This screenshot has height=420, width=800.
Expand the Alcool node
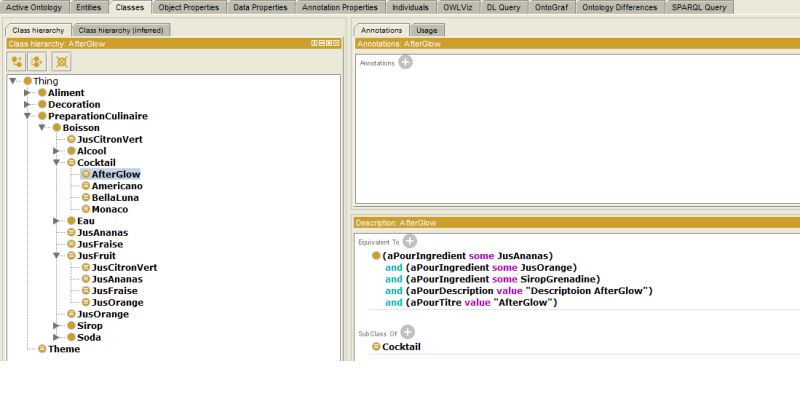(x=57, y=151)
